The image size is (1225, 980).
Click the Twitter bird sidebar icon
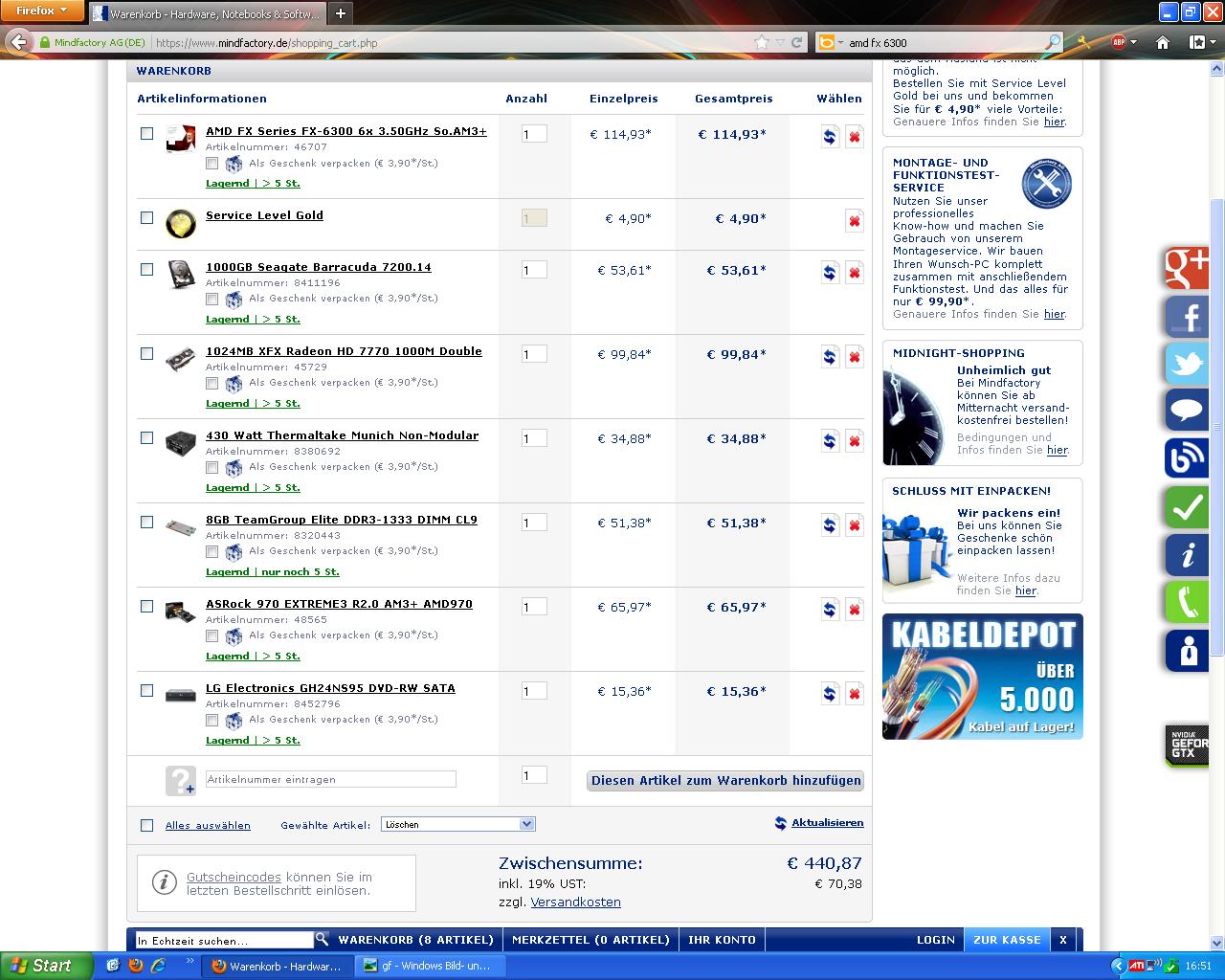pos(1187,364)
